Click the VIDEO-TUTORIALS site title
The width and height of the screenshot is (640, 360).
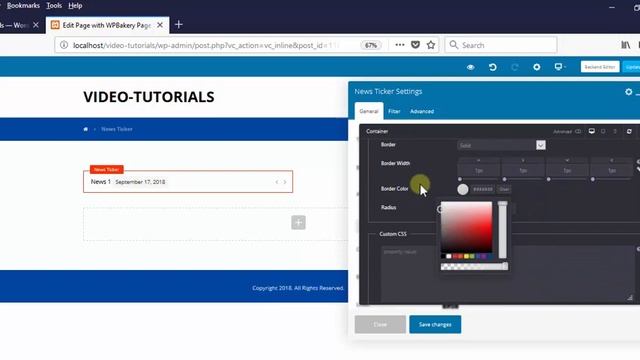point(149,97)
